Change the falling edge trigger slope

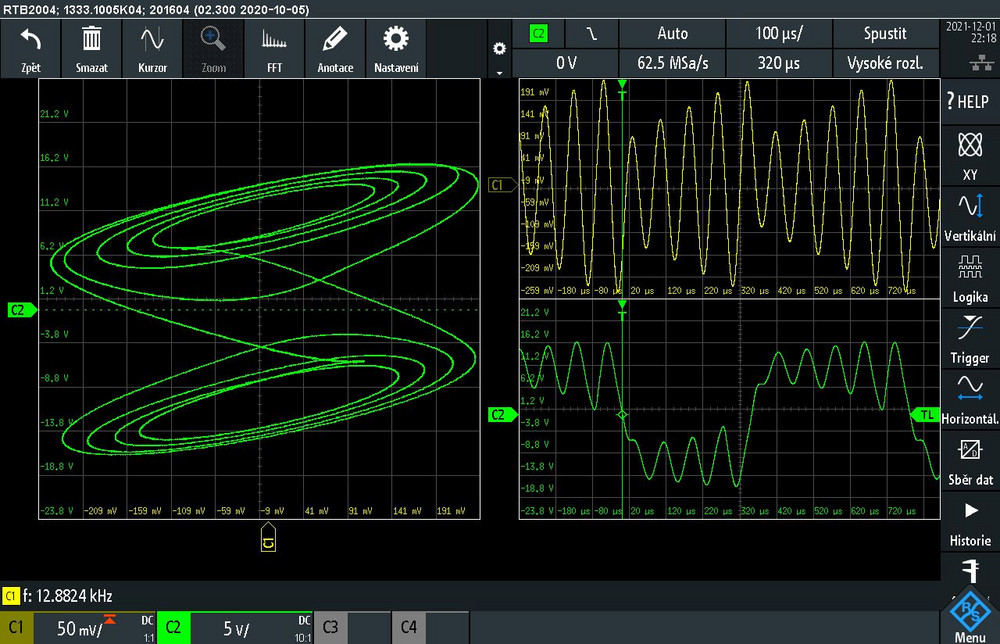click(x=592, y=34)
